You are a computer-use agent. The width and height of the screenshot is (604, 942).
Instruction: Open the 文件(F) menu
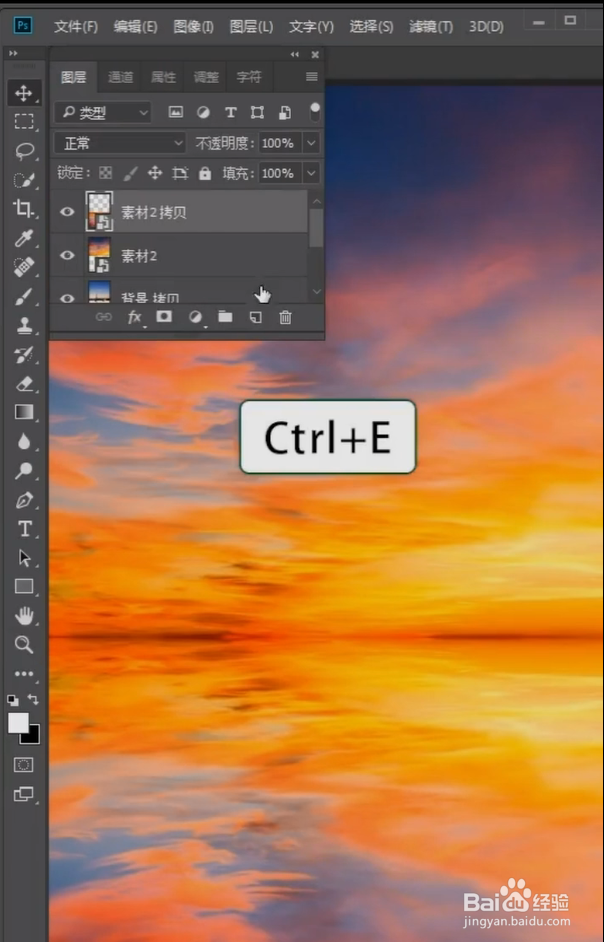coord(76,26)
